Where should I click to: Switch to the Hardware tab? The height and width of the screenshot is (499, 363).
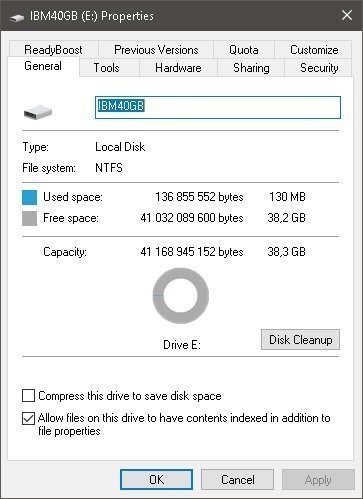click(x=178, y=68)
